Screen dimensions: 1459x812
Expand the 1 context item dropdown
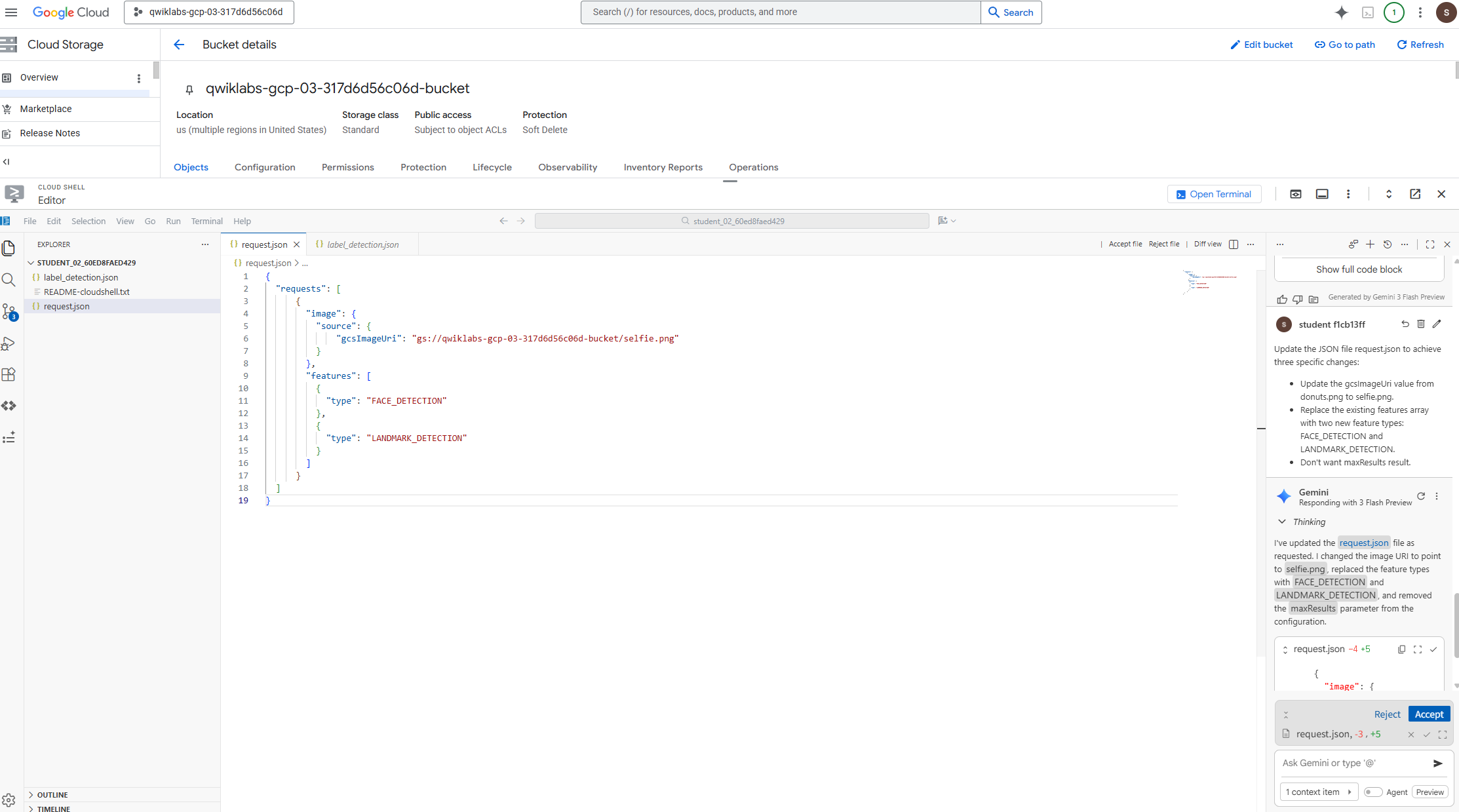point(1319,792)
